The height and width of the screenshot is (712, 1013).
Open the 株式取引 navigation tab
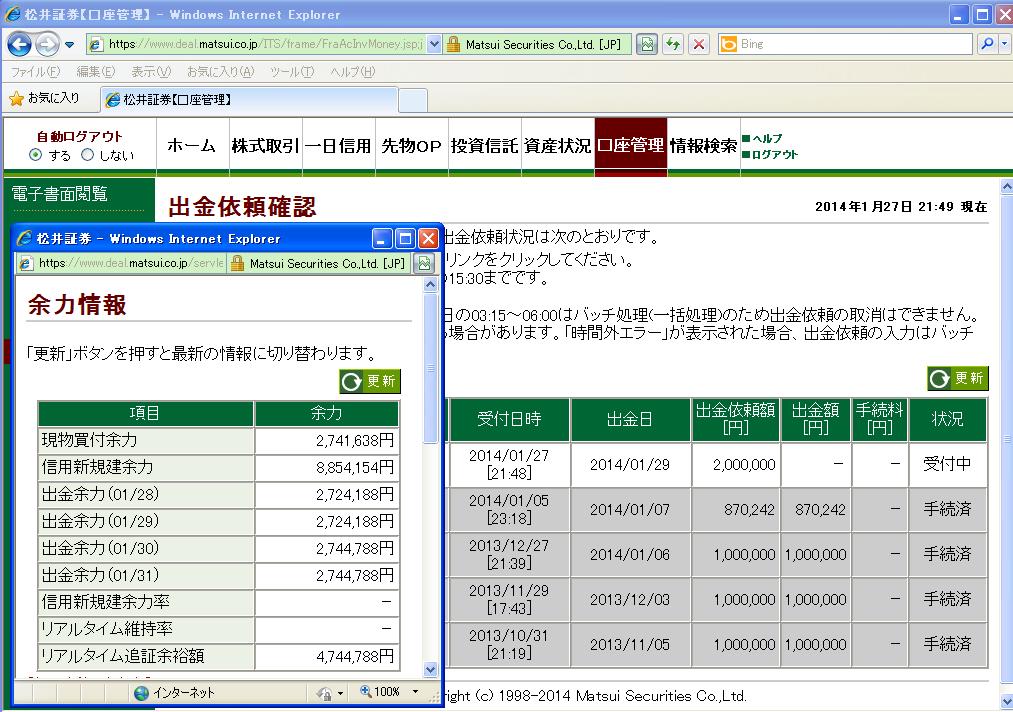pos(265,146)
